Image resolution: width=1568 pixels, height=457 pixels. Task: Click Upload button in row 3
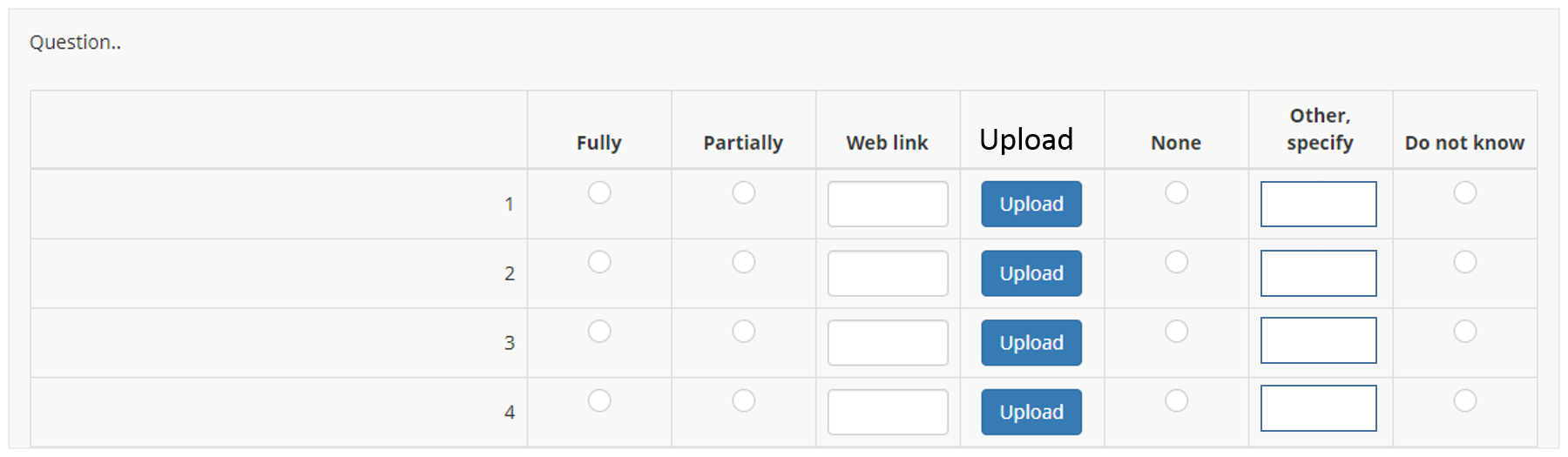[x=1031, y=342]
